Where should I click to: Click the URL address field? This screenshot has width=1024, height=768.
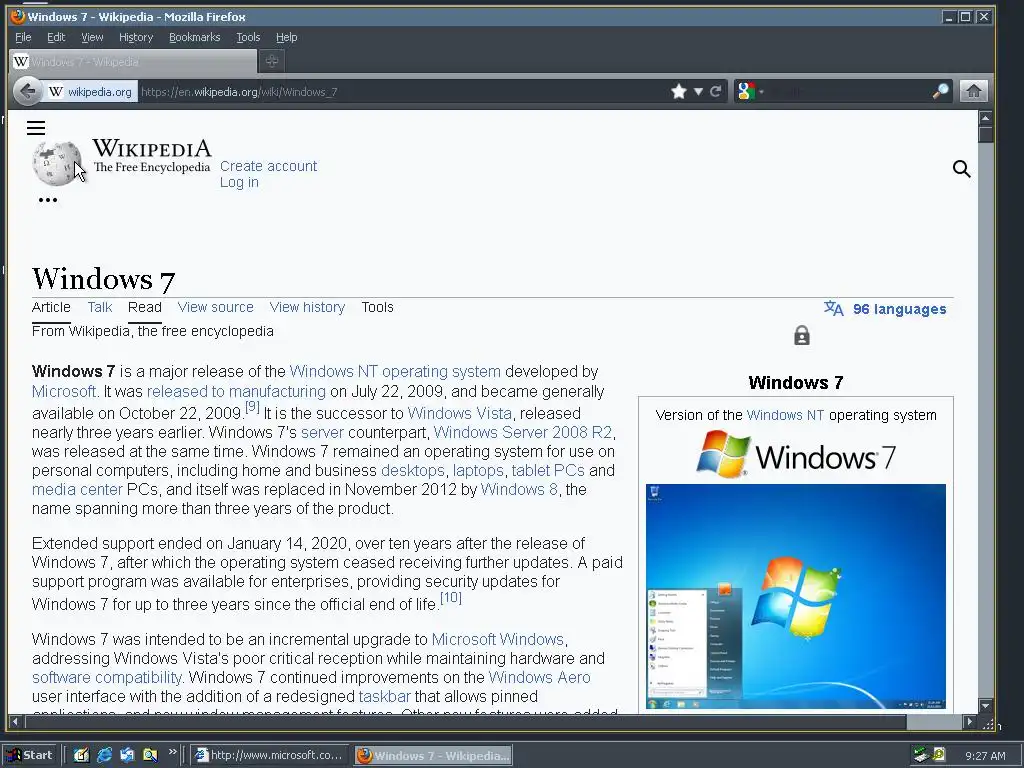tap(402, 91)
